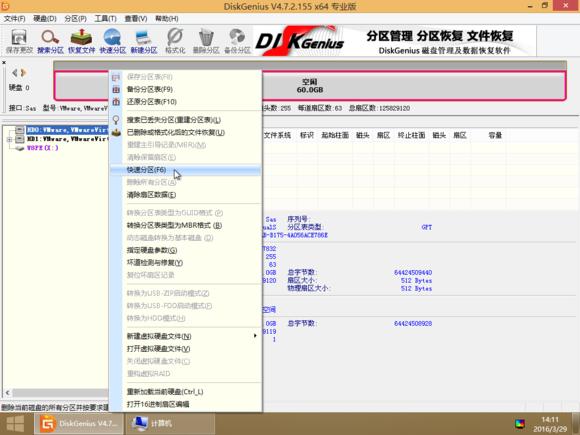Open the 工具(T) menu

(105, 18)
